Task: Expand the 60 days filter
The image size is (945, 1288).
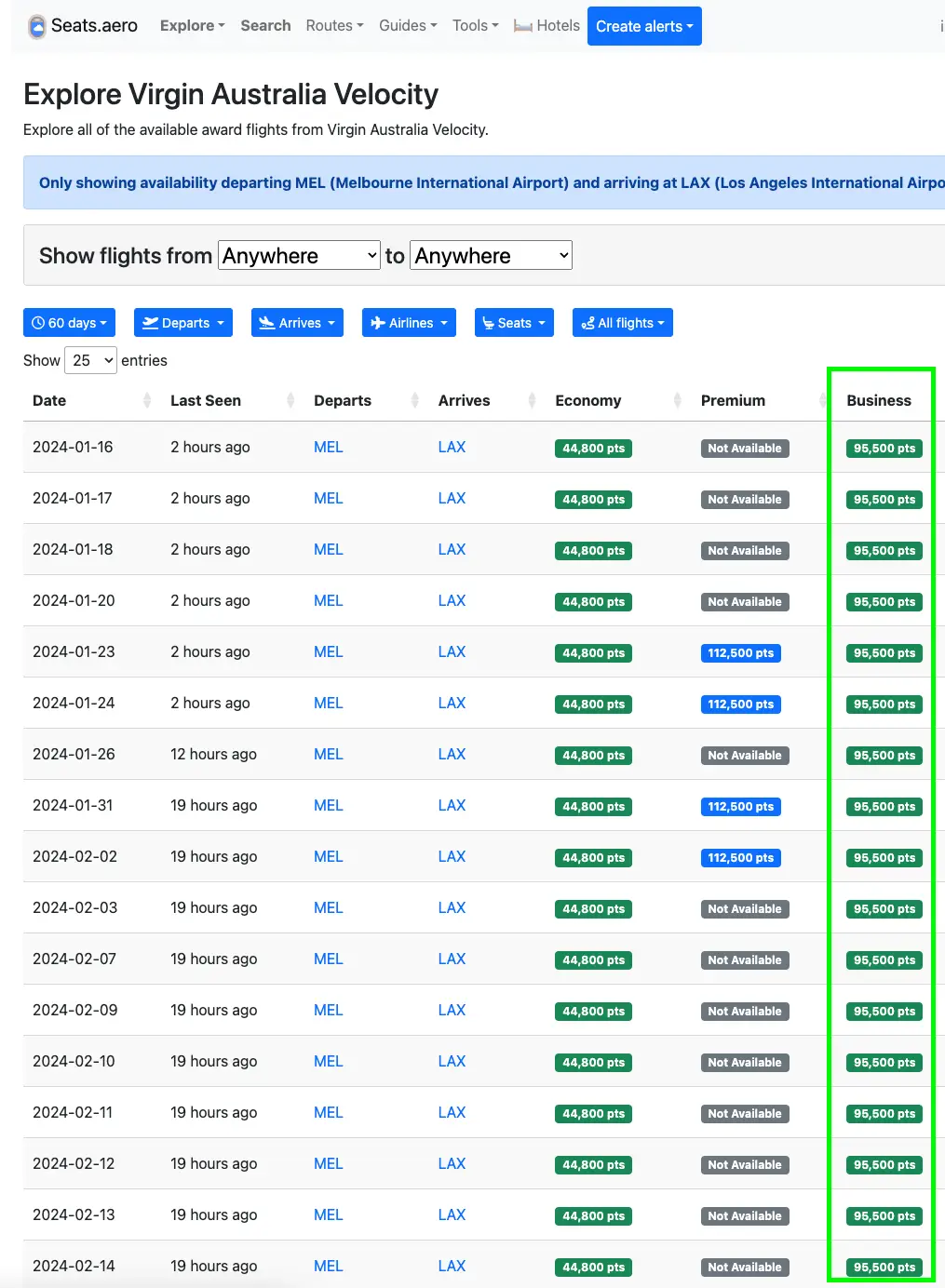Action: 69,323
